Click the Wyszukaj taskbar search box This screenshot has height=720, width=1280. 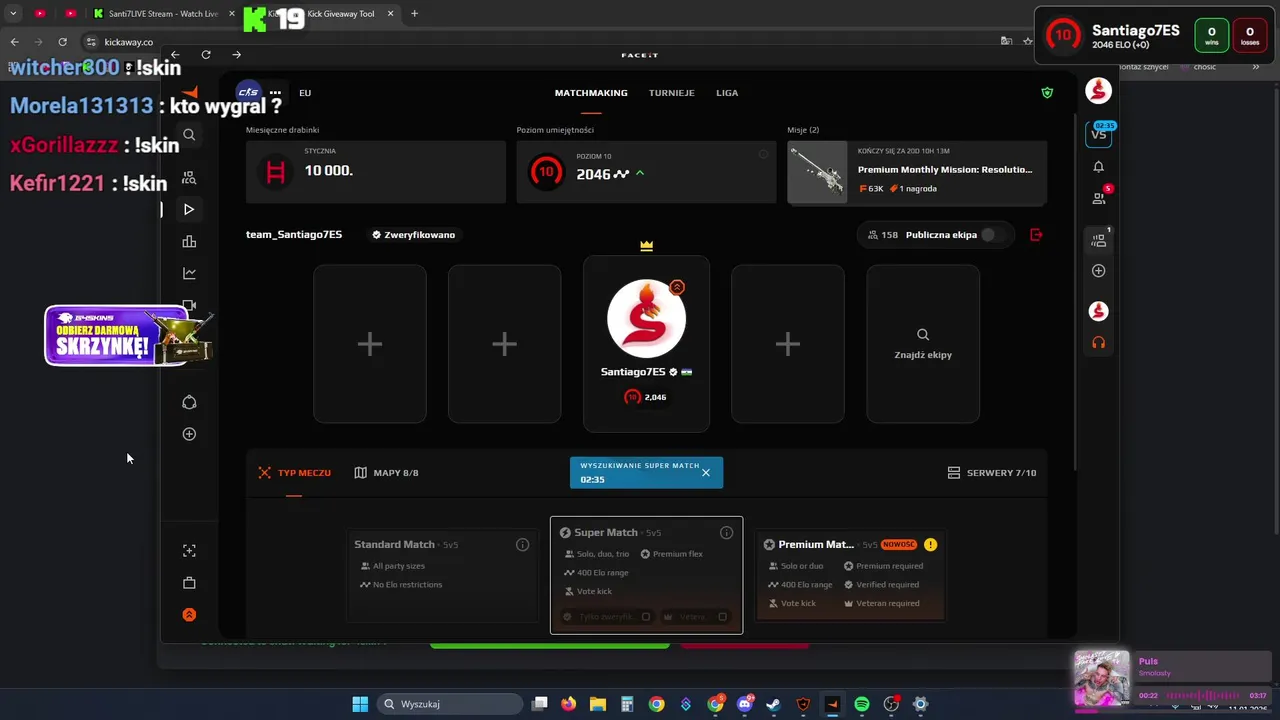pos(449,704)
